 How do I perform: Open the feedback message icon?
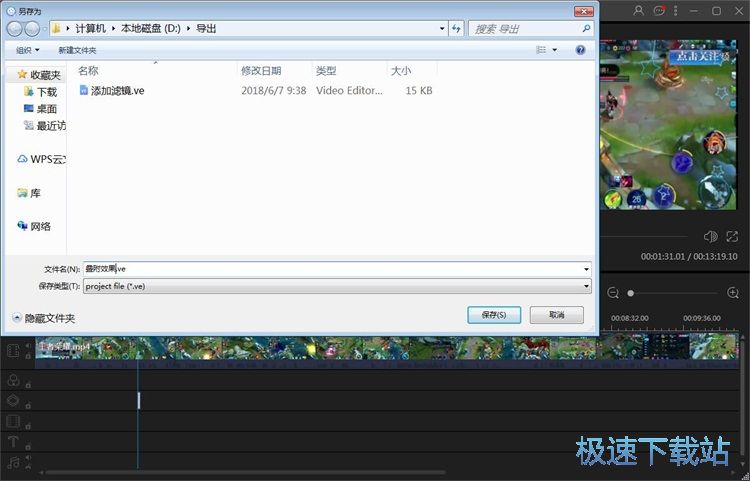pyautogui.click(x=659, y=11)
